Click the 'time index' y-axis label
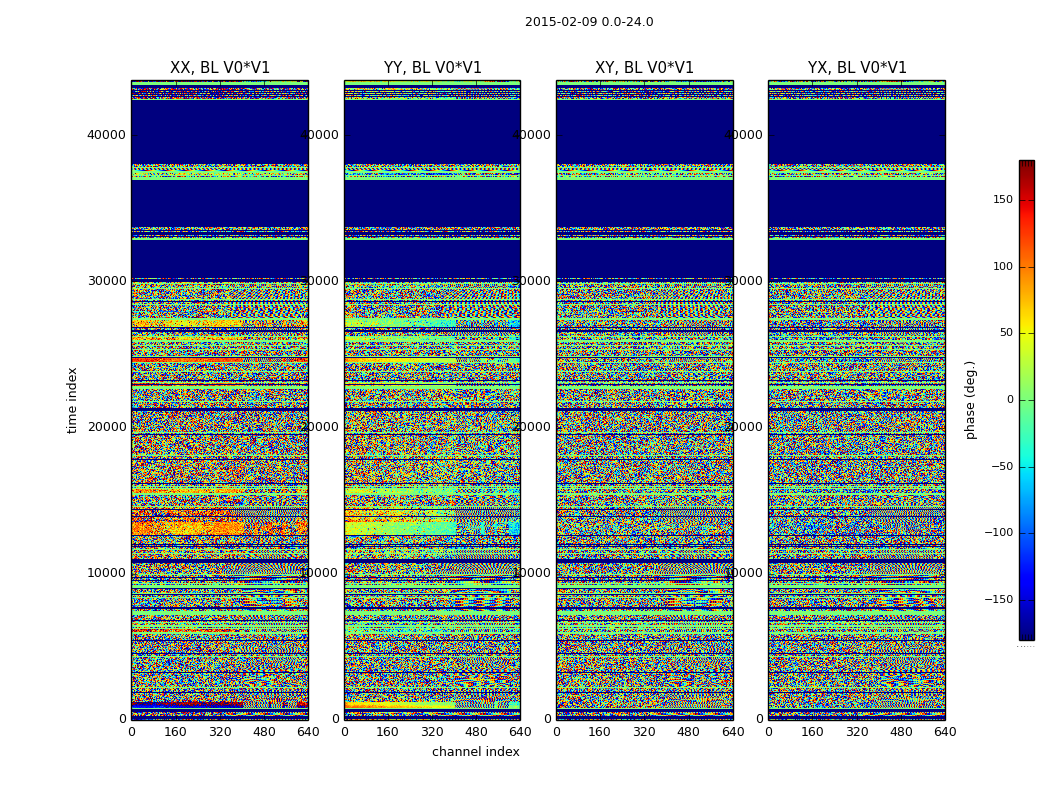 (x=72, y=400)
